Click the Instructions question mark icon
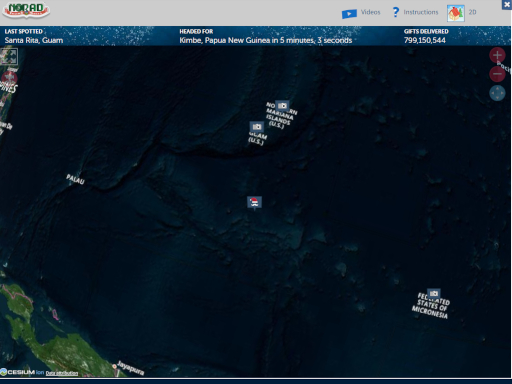The image size is (512, 384). (395, 12)
